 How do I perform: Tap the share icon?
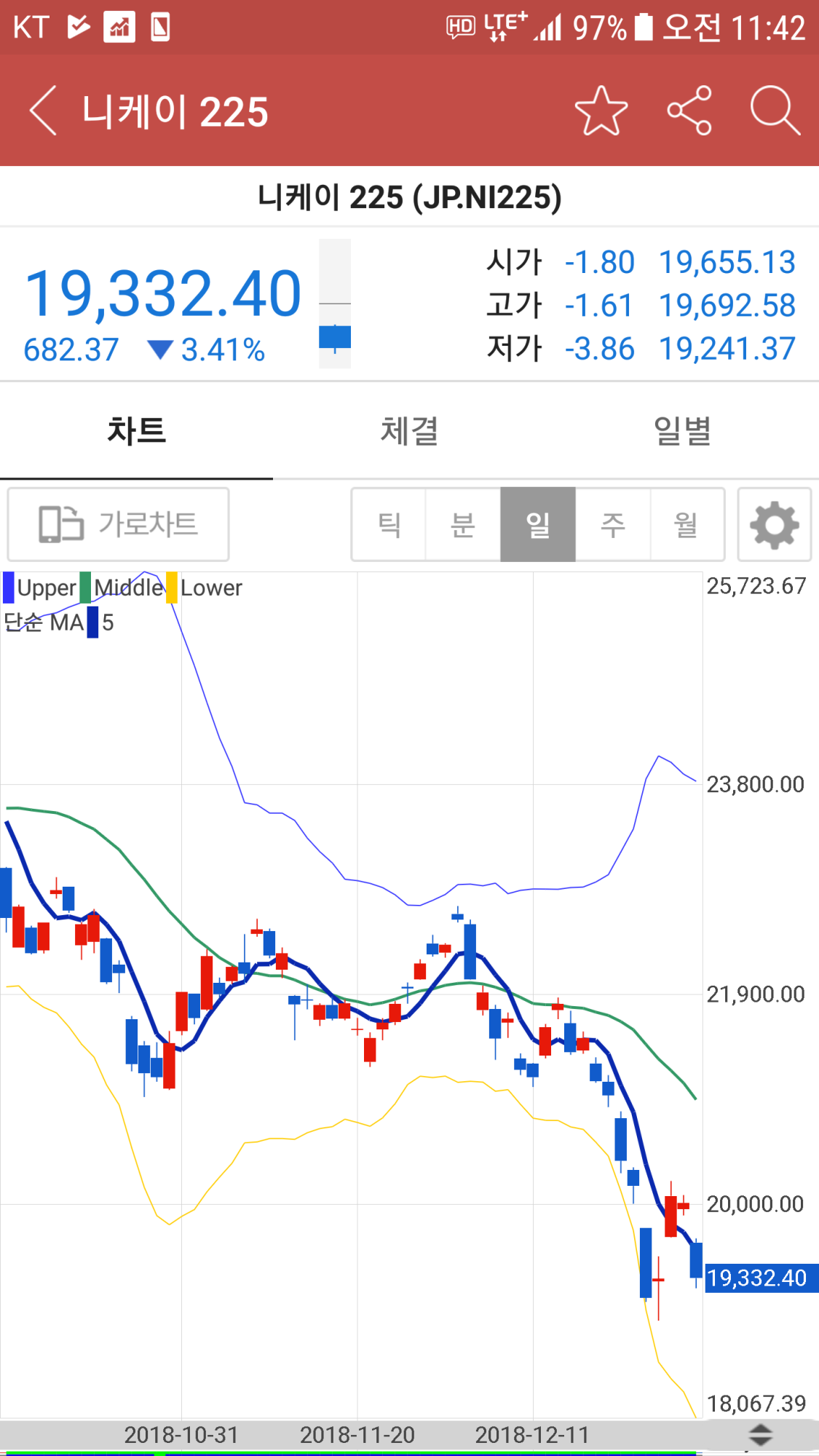(689, 111)
